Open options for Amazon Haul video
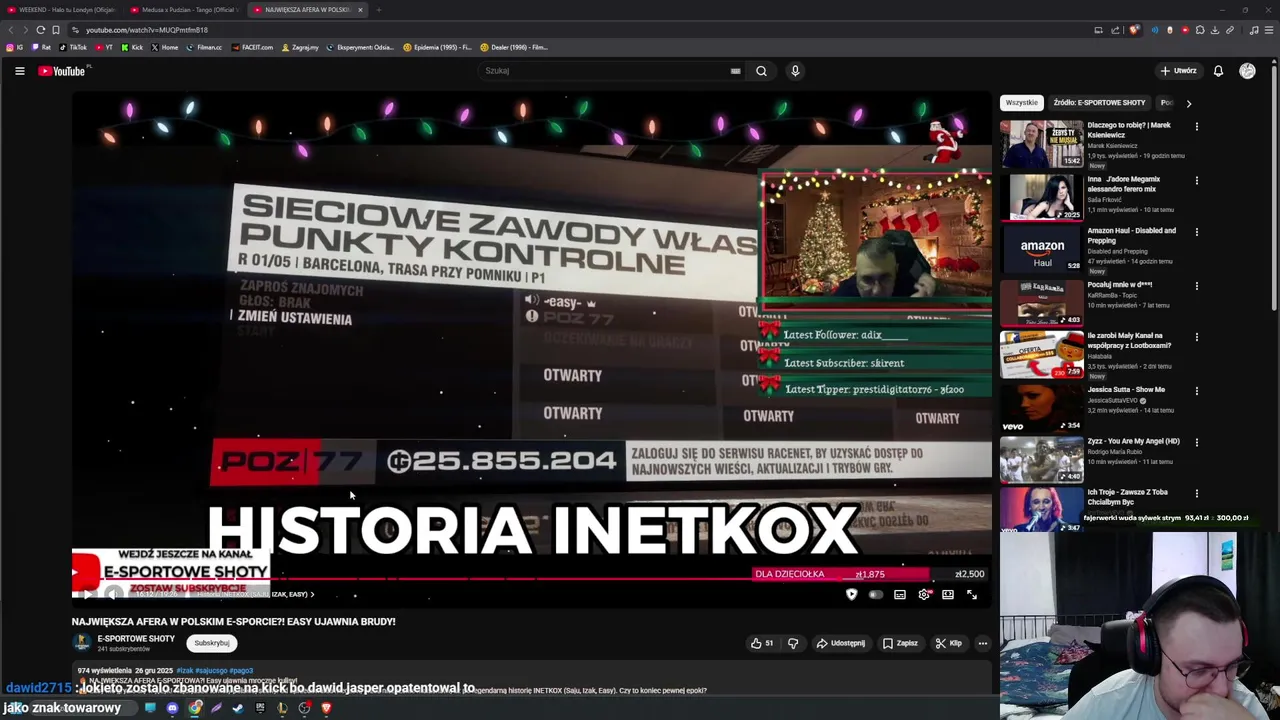 (1196, 232)
